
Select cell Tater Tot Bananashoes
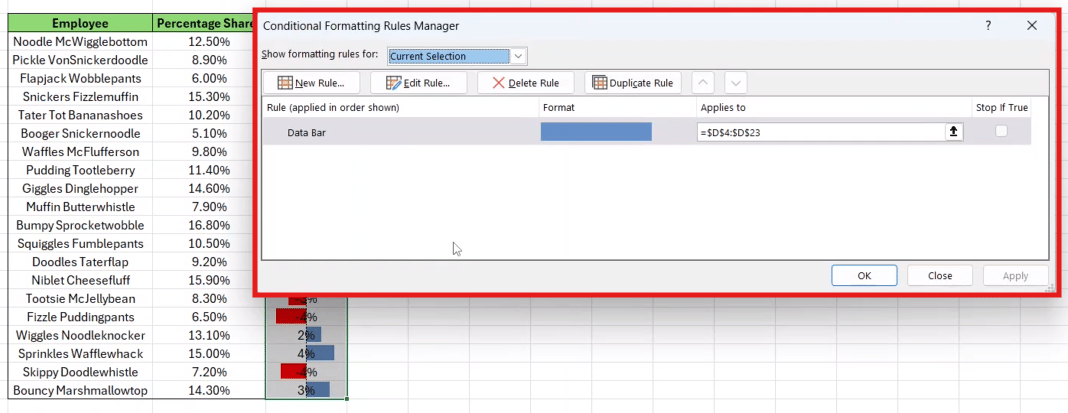point(80,115)
